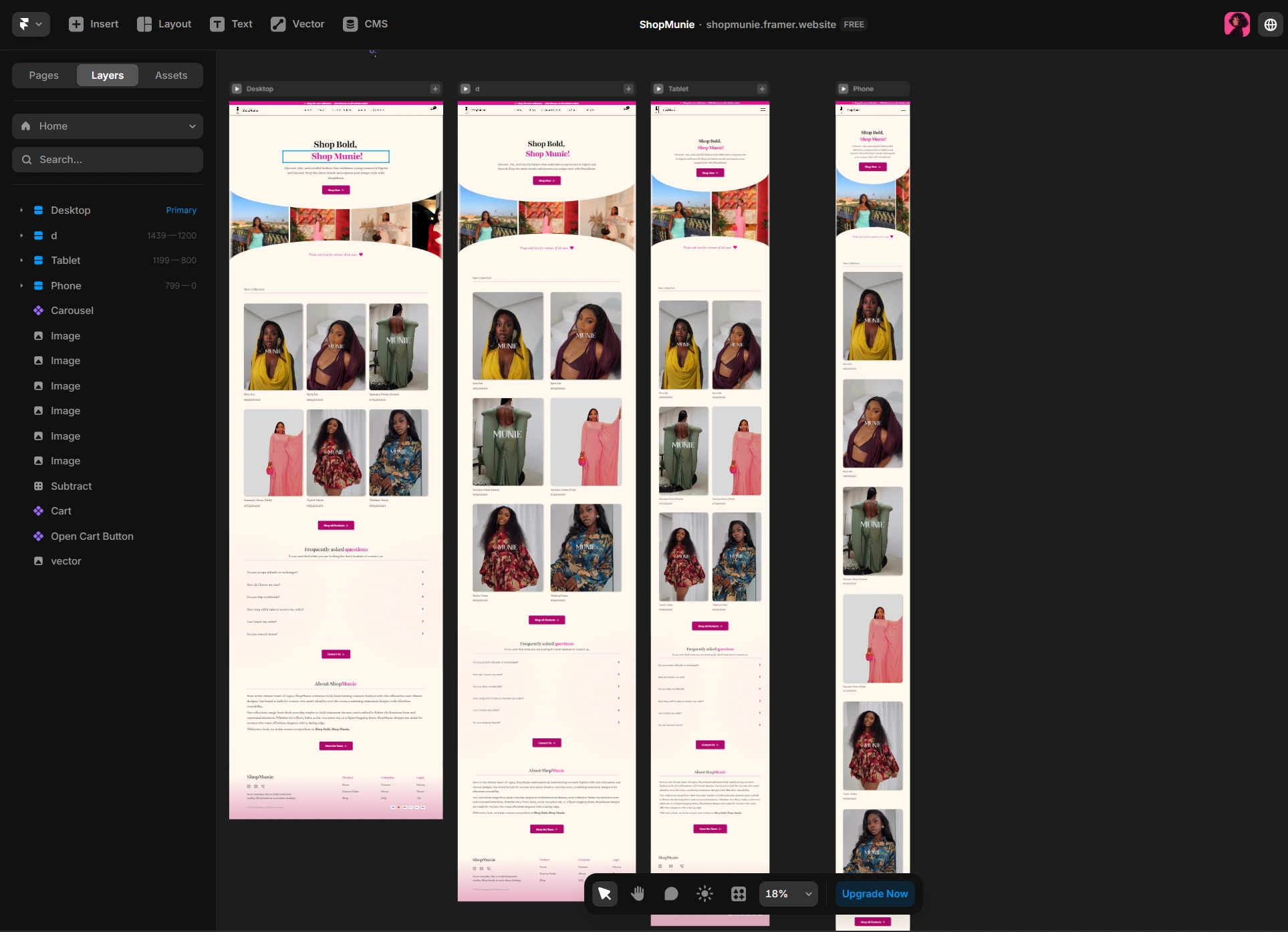This screenshot has width=1288, height=932.
Task: Switch to the Assets tab
Action: coord(170,75)
